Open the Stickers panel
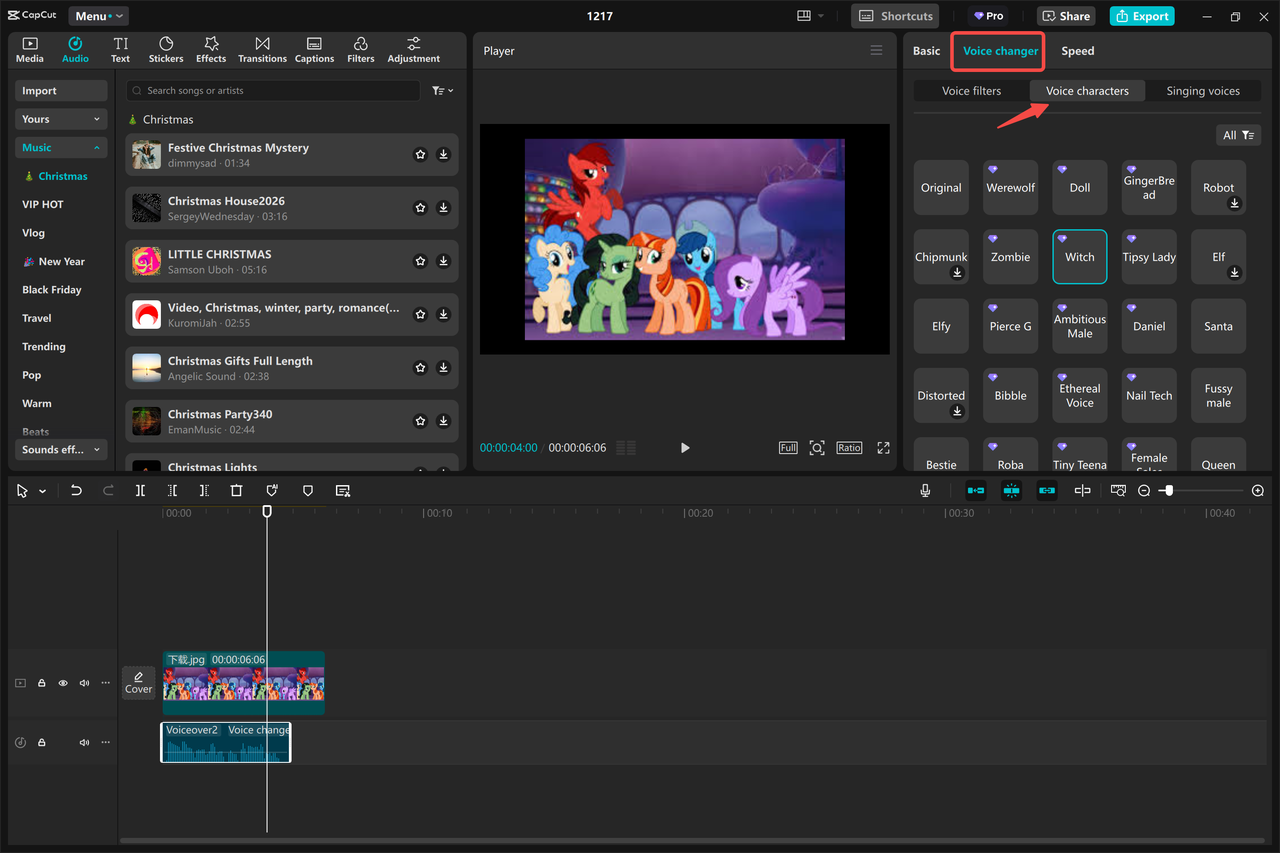 point(165,49)
